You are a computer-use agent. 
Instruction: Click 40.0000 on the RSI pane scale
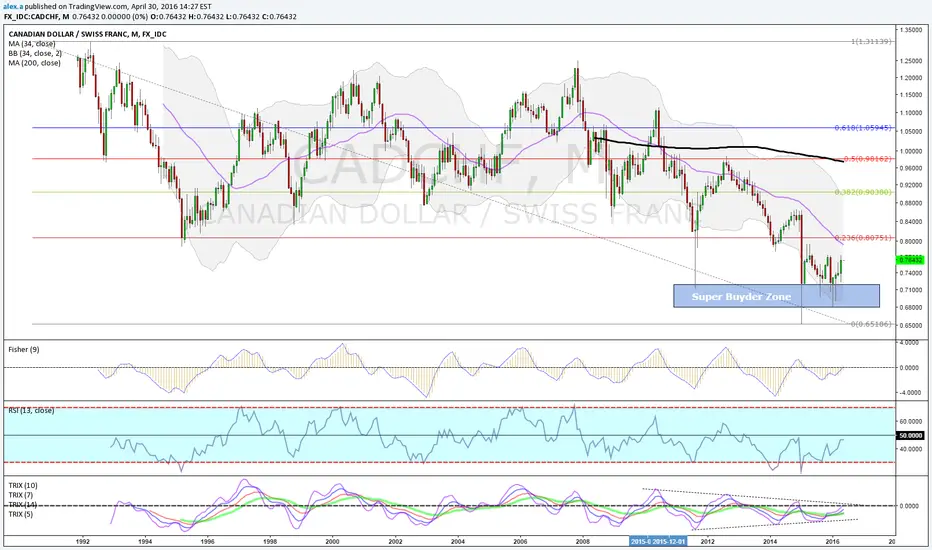(911, 450)
